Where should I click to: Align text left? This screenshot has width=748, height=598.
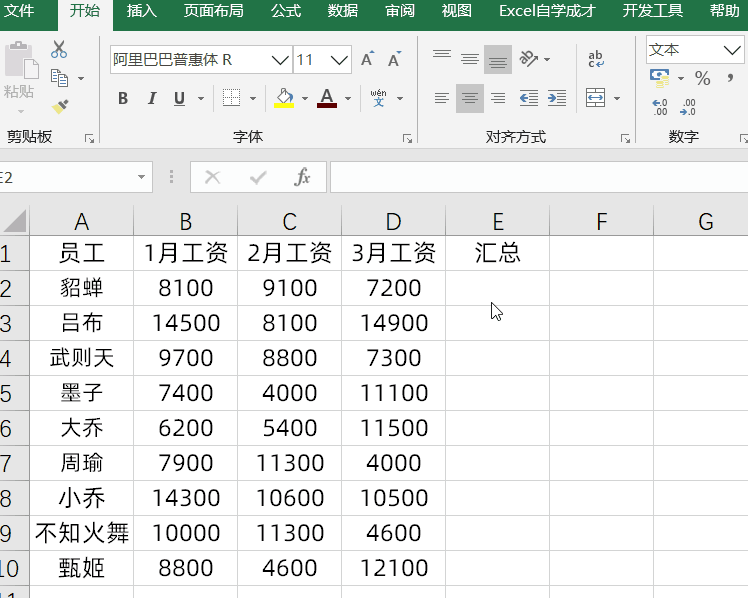(x=442, y=98)
